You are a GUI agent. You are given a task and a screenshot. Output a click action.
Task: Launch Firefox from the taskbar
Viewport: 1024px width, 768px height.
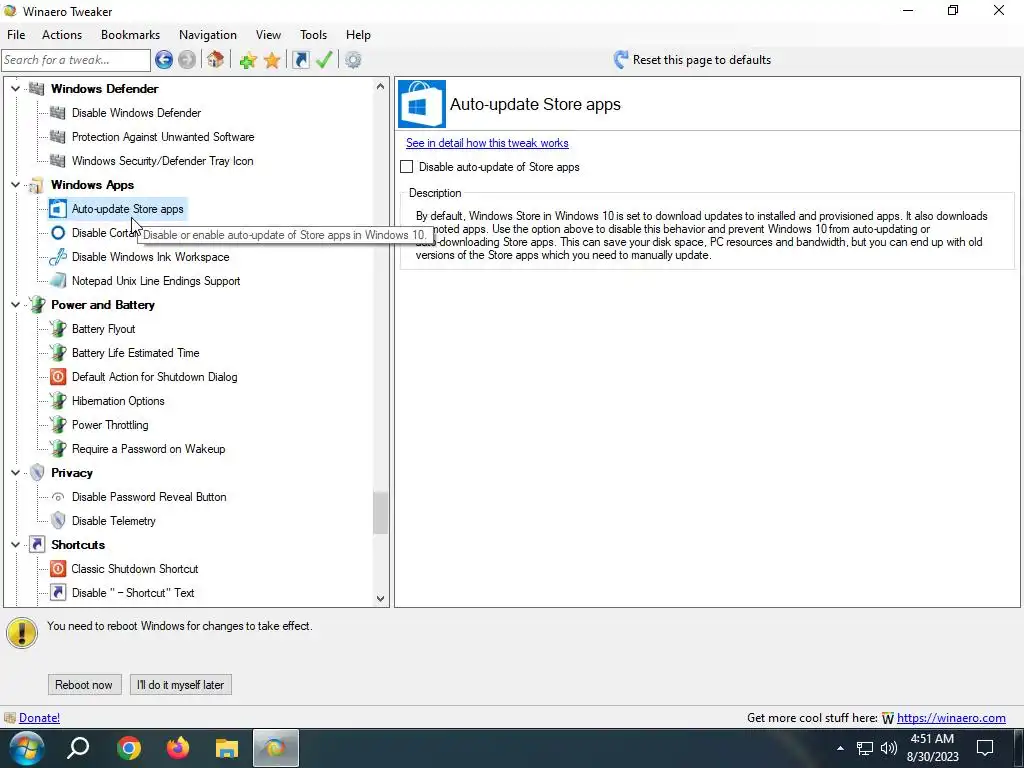(x=178, y=748)
